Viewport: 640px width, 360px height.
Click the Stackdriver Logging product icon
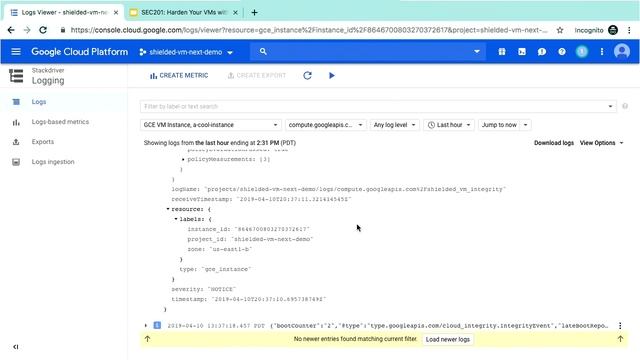[16, 76]
